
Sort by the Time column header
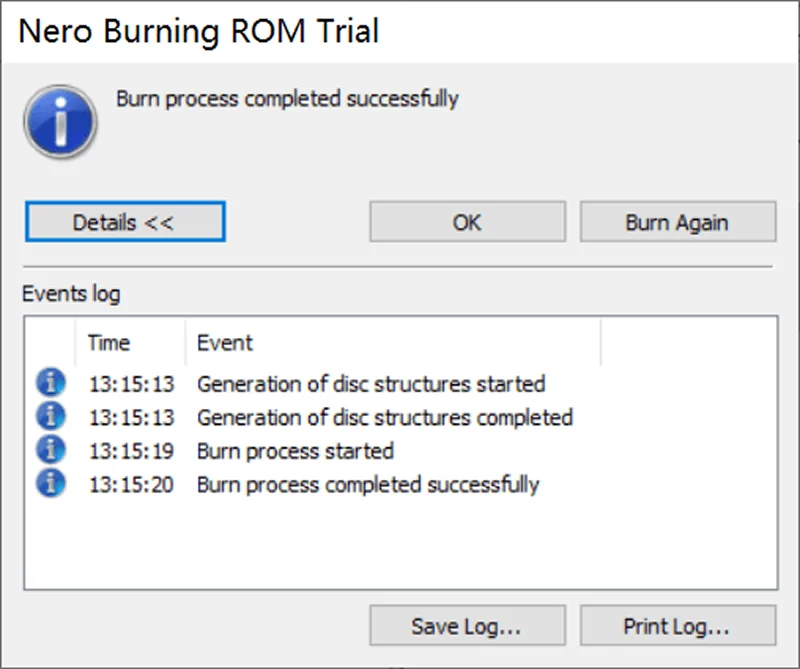130,342
